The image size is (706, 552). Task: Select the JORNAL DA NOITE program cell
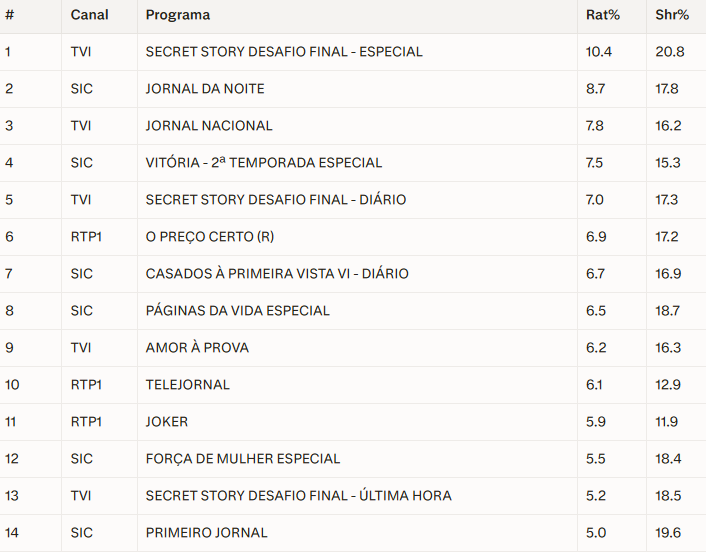[205, 89]
